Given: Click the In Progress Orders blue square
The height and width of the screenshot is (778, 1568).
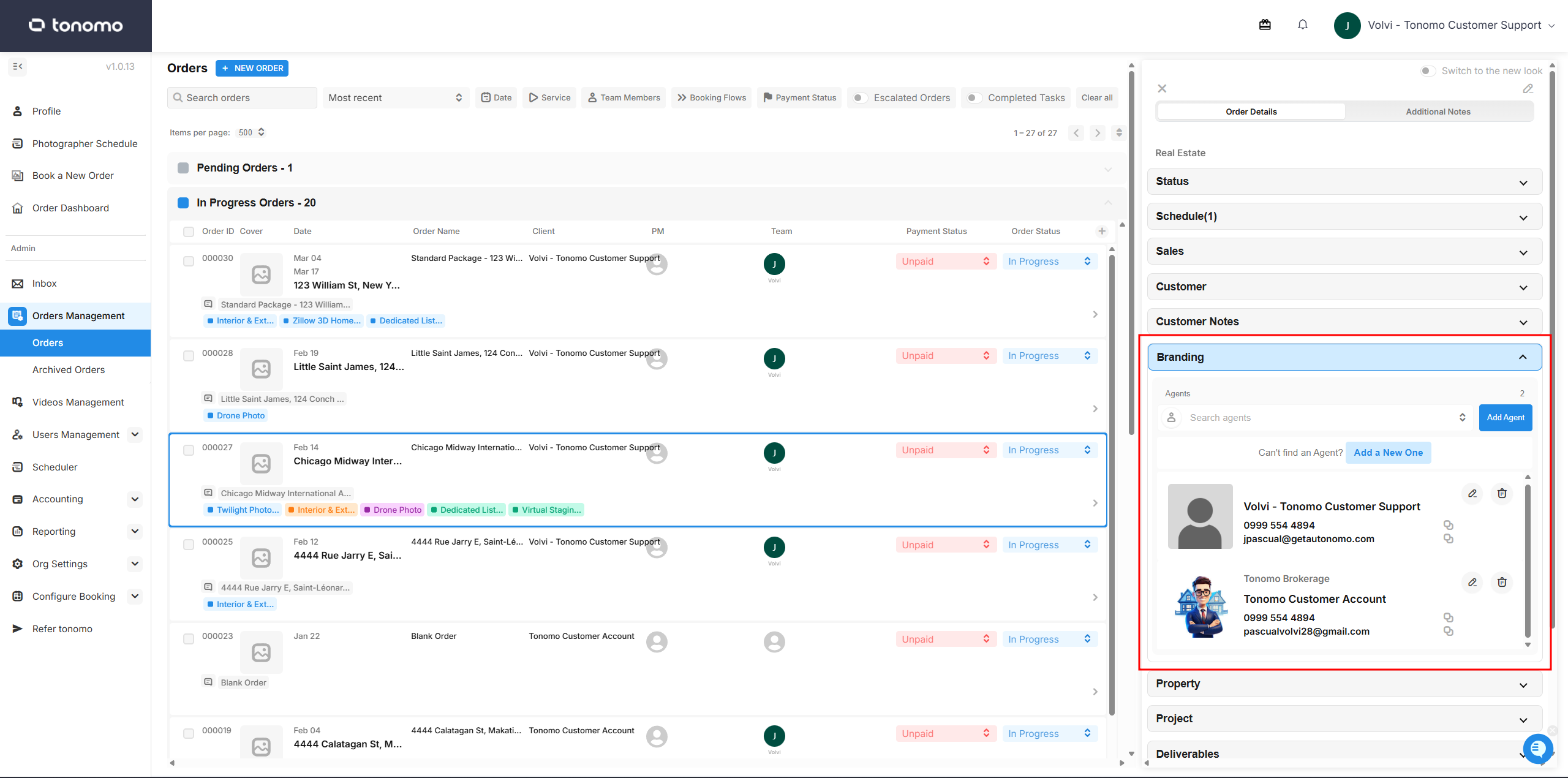Looking at the screenshot, I should pos(183,203).
